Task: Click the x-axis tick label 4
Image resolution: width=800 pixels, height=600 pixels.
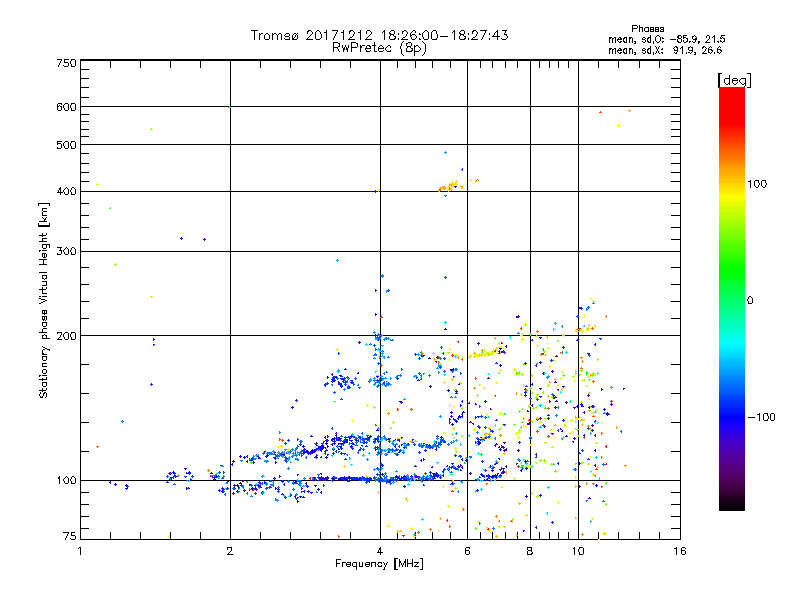Action: [380, 551]
